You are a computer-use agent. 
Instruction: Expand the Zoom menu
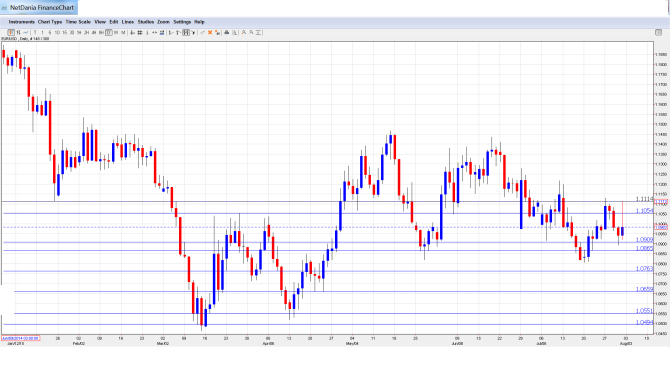tap(163, 22)
